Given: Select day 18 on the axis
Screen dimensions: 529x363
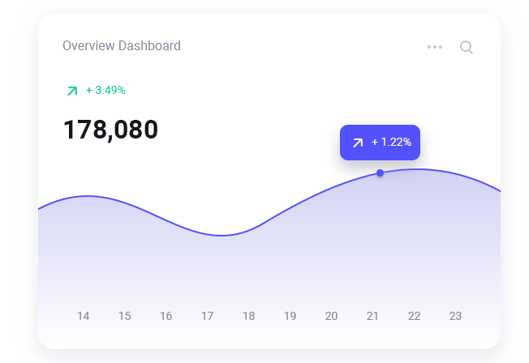Looking at the screenshot, I should click(249, 316).
